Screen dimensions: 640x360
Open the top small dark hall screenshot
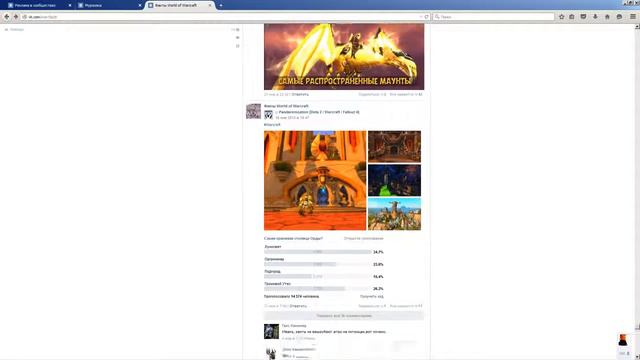click(x=394, y=147)
